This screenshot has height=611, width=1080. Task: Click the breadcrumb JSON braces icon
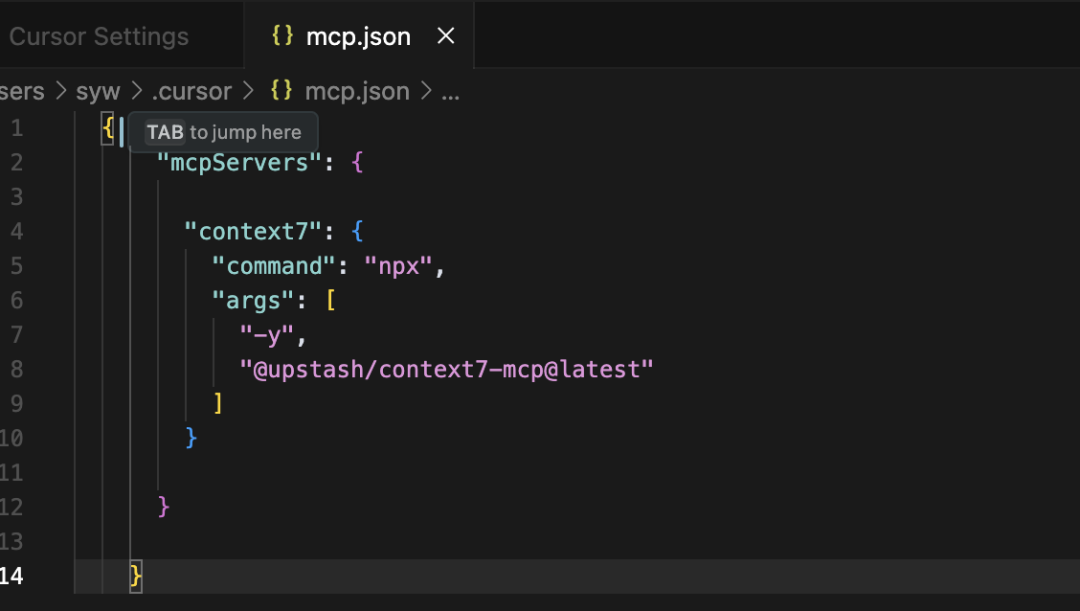coord(281,91)
